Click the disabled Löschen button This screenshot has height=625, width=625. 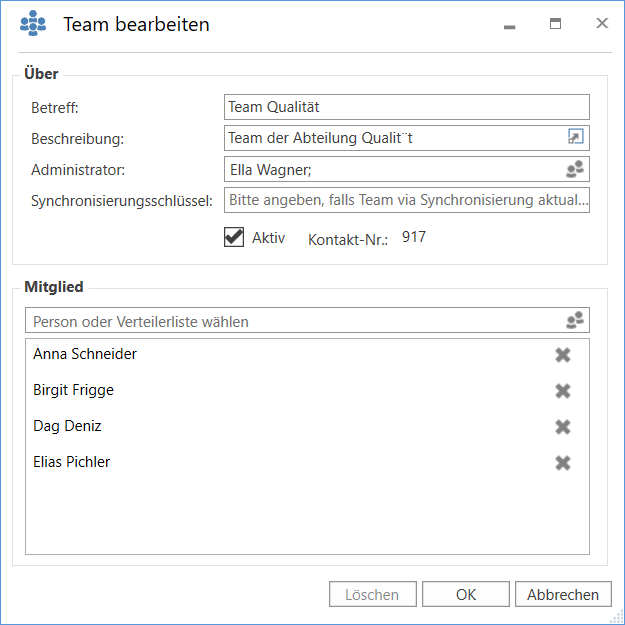(372, 594)
